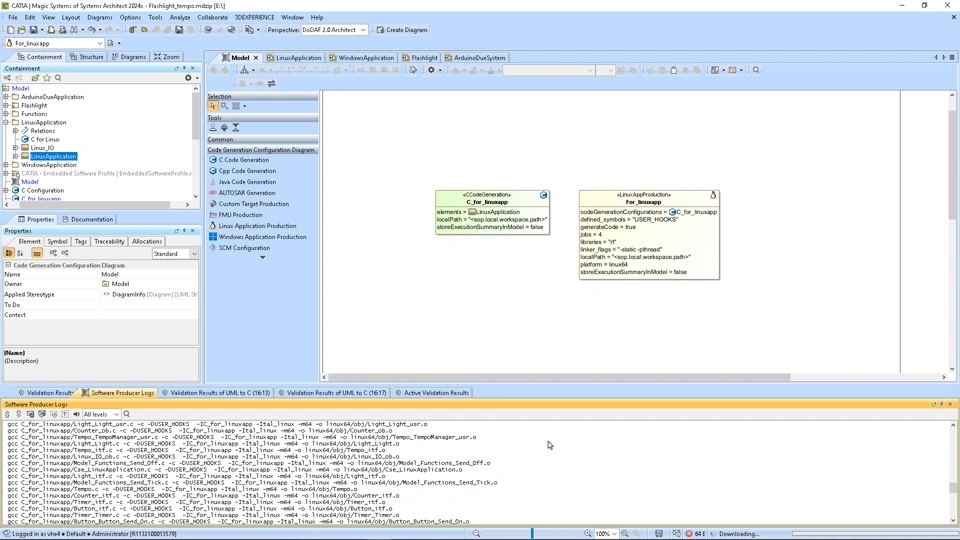
Task: Expand more palette tools arrow below SCM Configuration
Action: [263, 257]
